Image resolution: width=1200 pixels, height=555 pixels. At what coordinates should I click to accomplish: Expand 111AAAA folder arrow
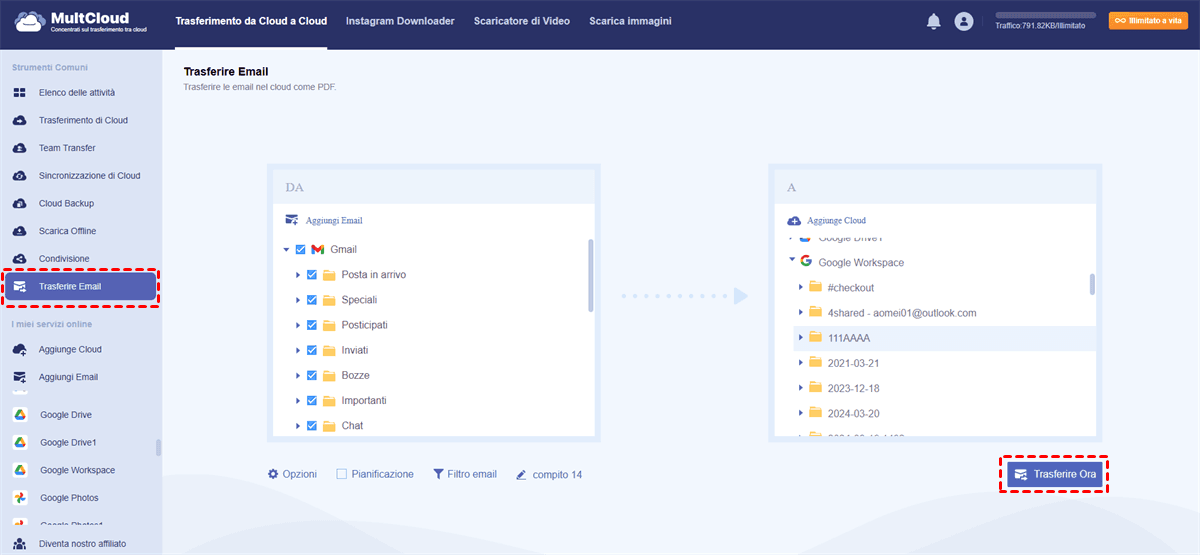pos(801,337)
